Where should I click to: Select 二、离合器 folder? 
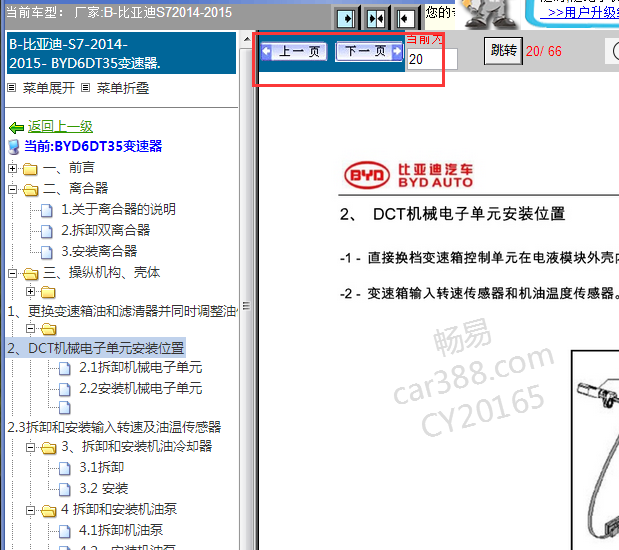coord(75,188)
